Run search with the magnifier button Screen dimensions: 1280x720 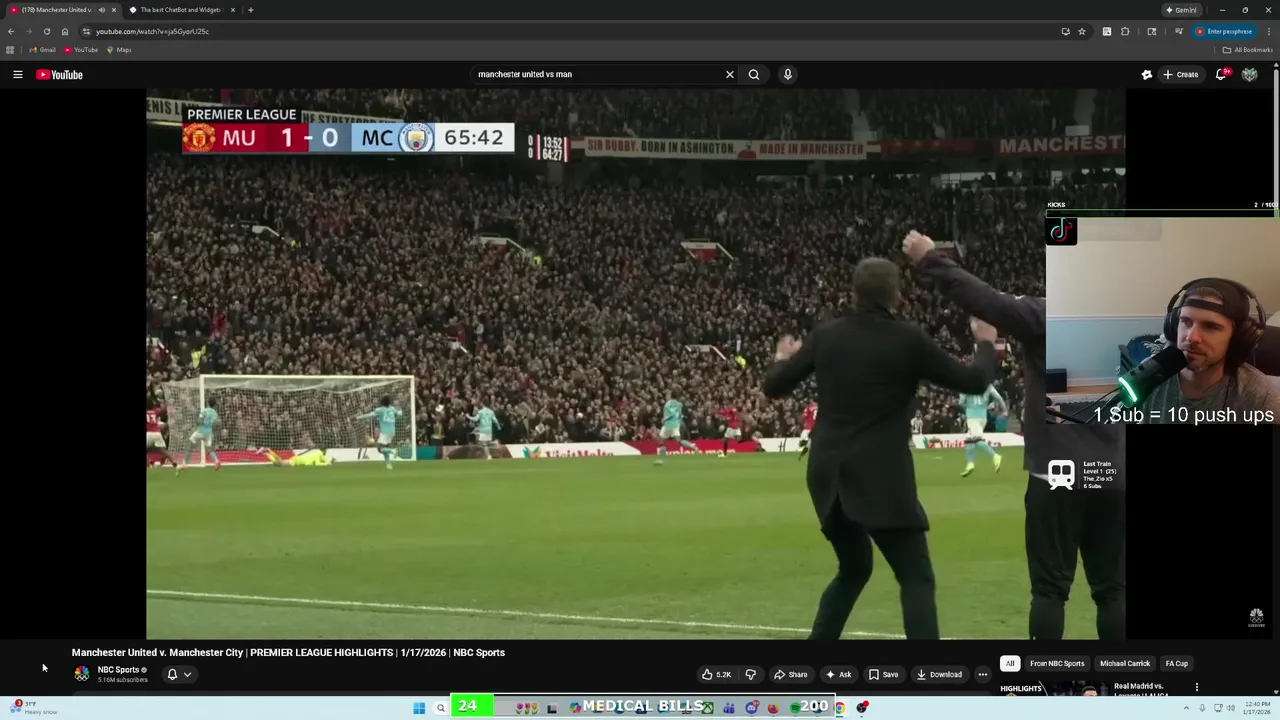click(x=754, y=74)
